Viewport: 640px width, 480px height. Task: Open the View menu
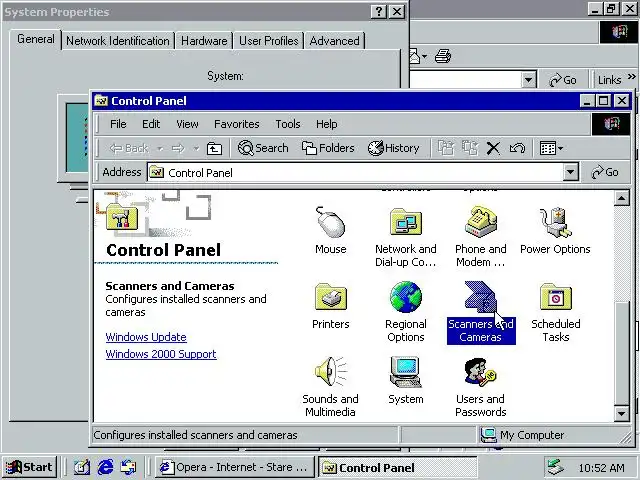click(x=187, y=124)
